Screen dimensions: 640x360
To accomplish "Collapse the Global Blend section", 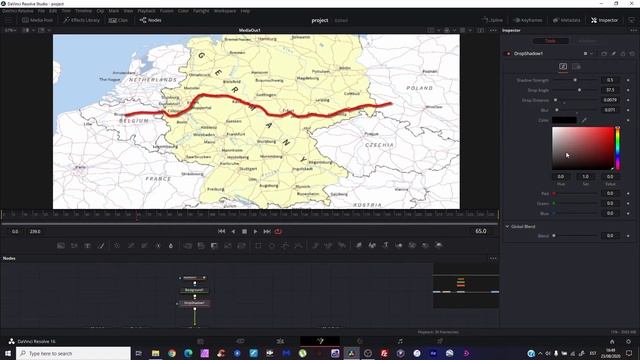I will pyautogui.click(x=507, y=227).
